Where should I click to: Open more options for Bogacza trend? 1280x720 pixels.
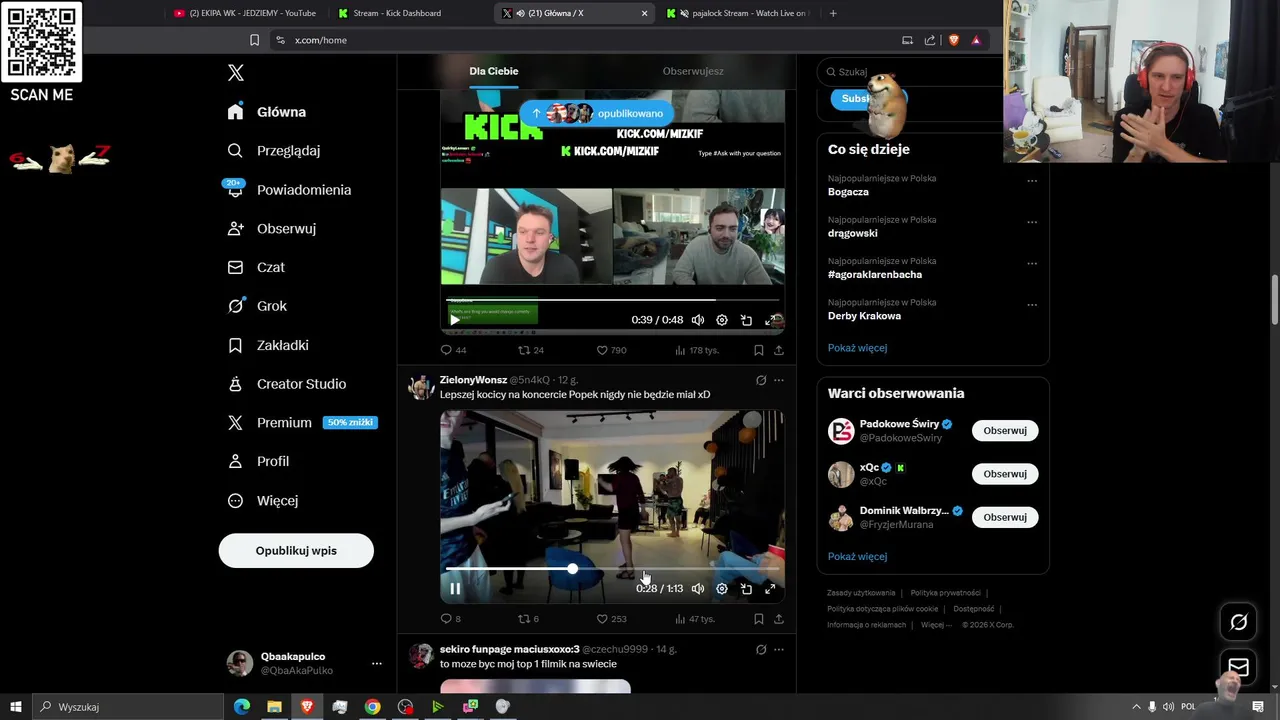pos(1032,181)
